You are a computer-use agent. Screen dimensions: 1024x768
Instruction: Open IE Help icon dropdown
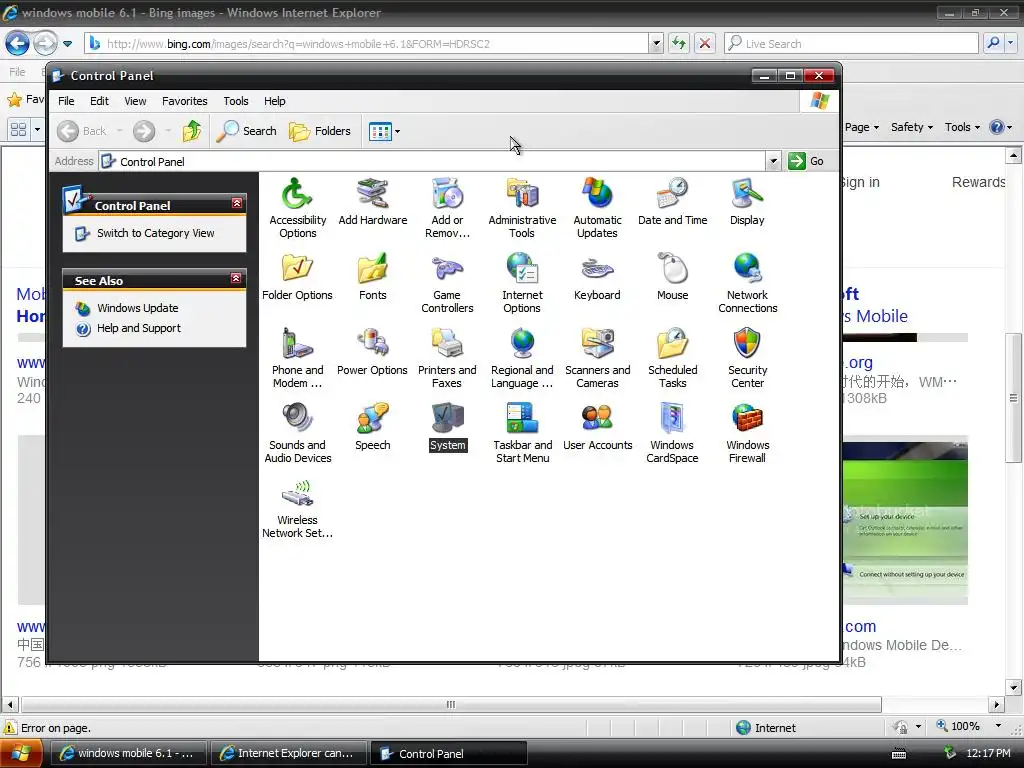pos(1001,127)
